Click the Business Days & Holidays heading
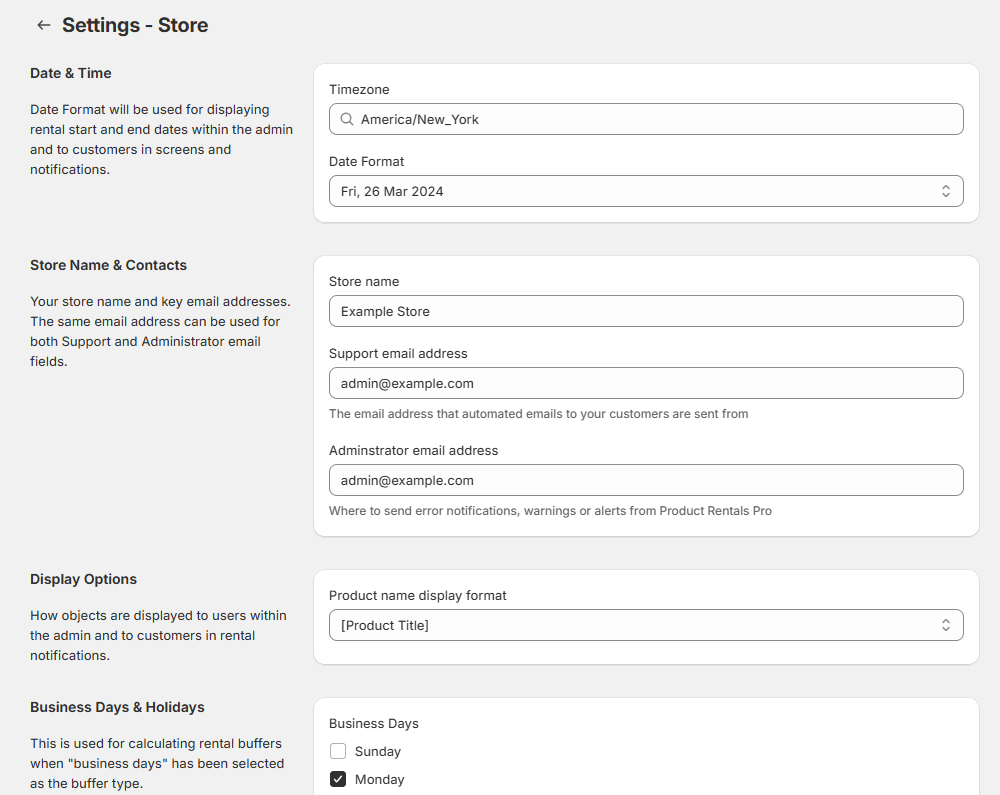 click(117, 707)
